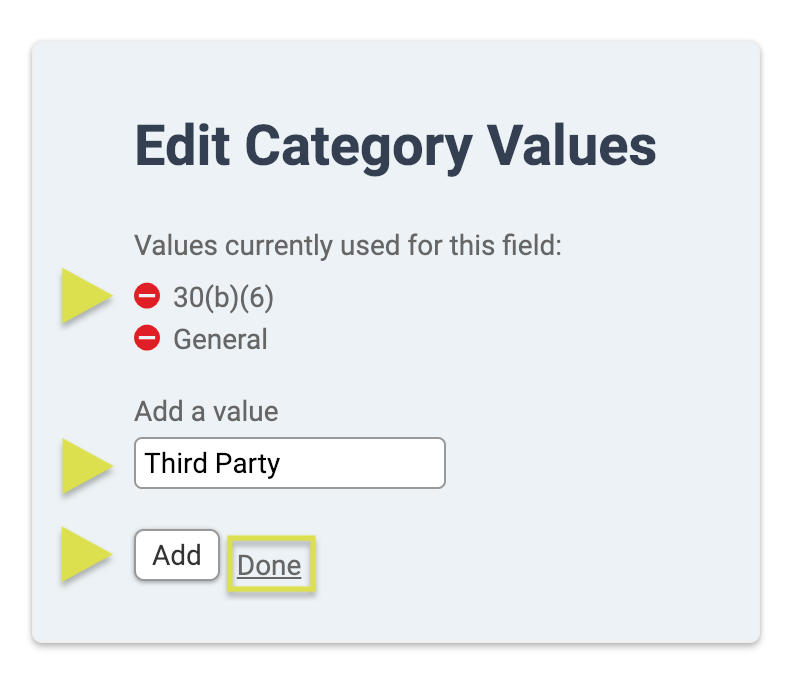Image resolution: width=793 pixels, height=687 pixels.
Task: Click the Add a value field label
Action: click(x=206, y=411)
